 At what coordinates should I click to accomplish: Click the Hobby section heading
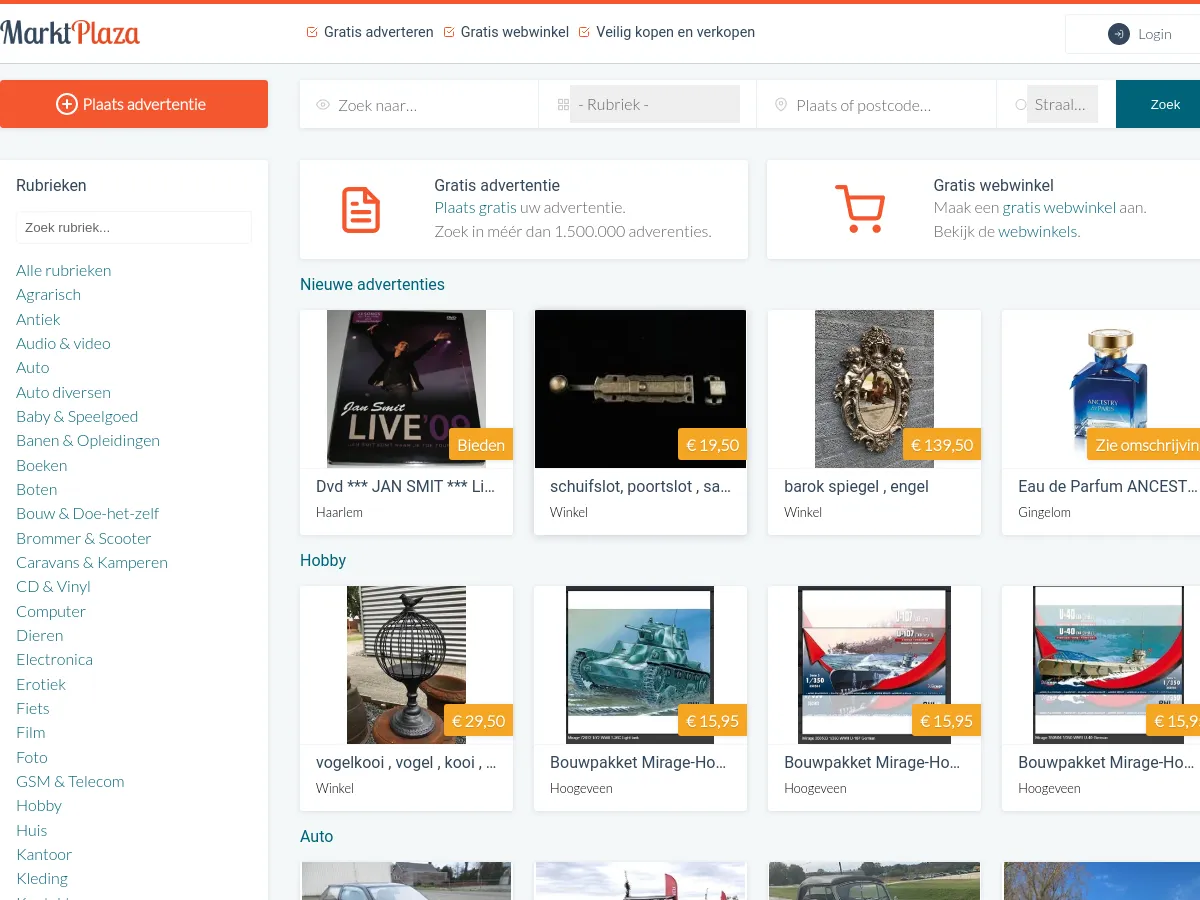tap(323, 560)
